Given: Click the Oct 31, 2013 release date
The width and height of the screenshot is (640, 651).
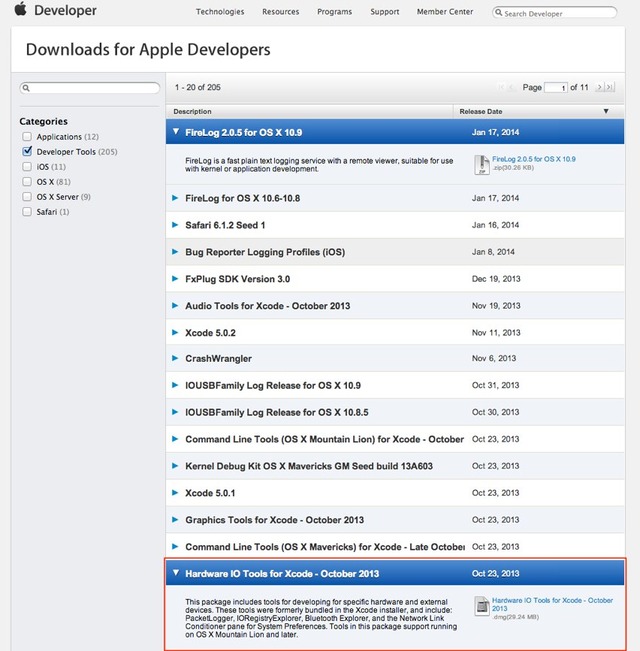Looking at the screenshot, I should pyautogui.click(x=496, y=385).
